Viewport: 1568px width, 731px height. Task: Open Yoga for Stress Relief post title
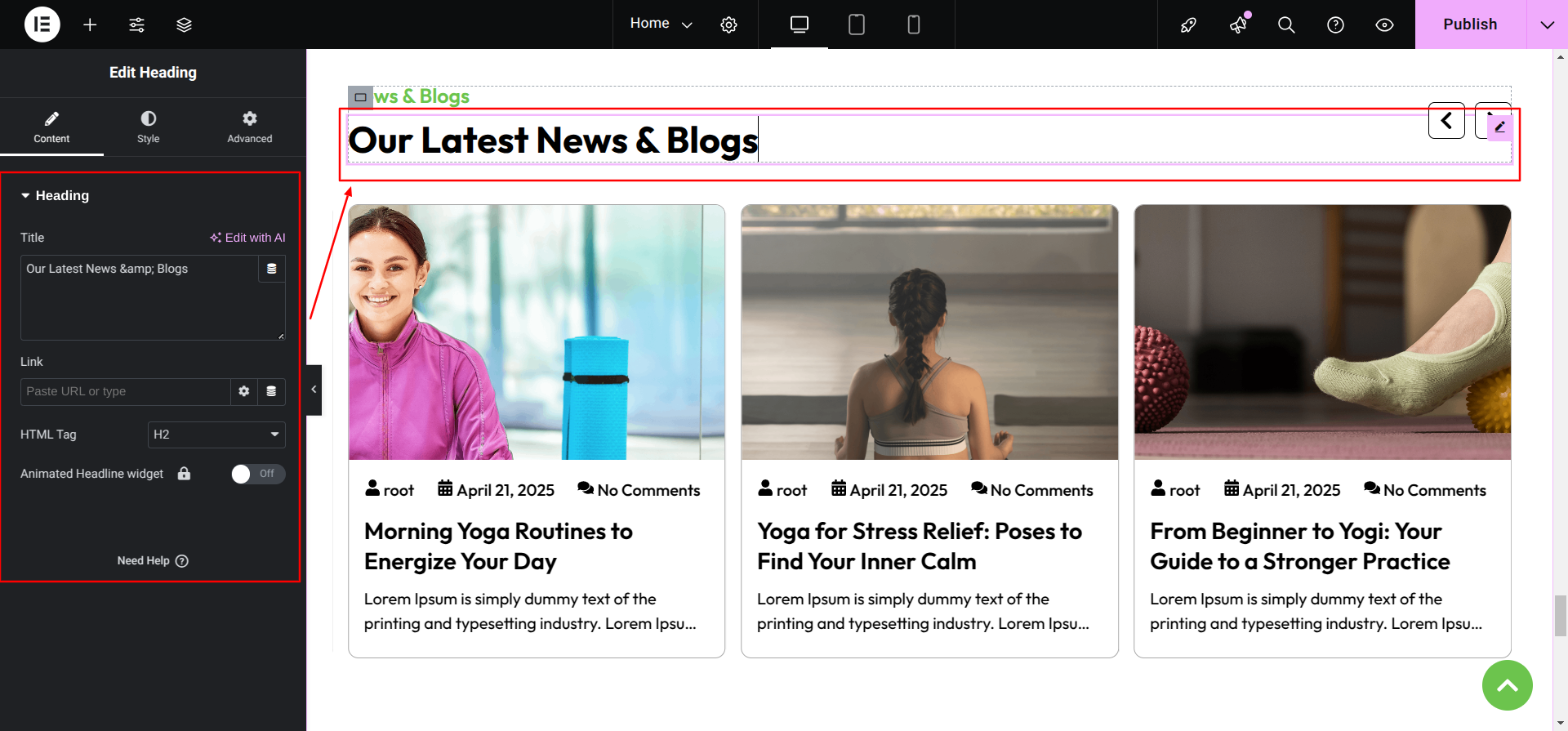tap(920, 546)
